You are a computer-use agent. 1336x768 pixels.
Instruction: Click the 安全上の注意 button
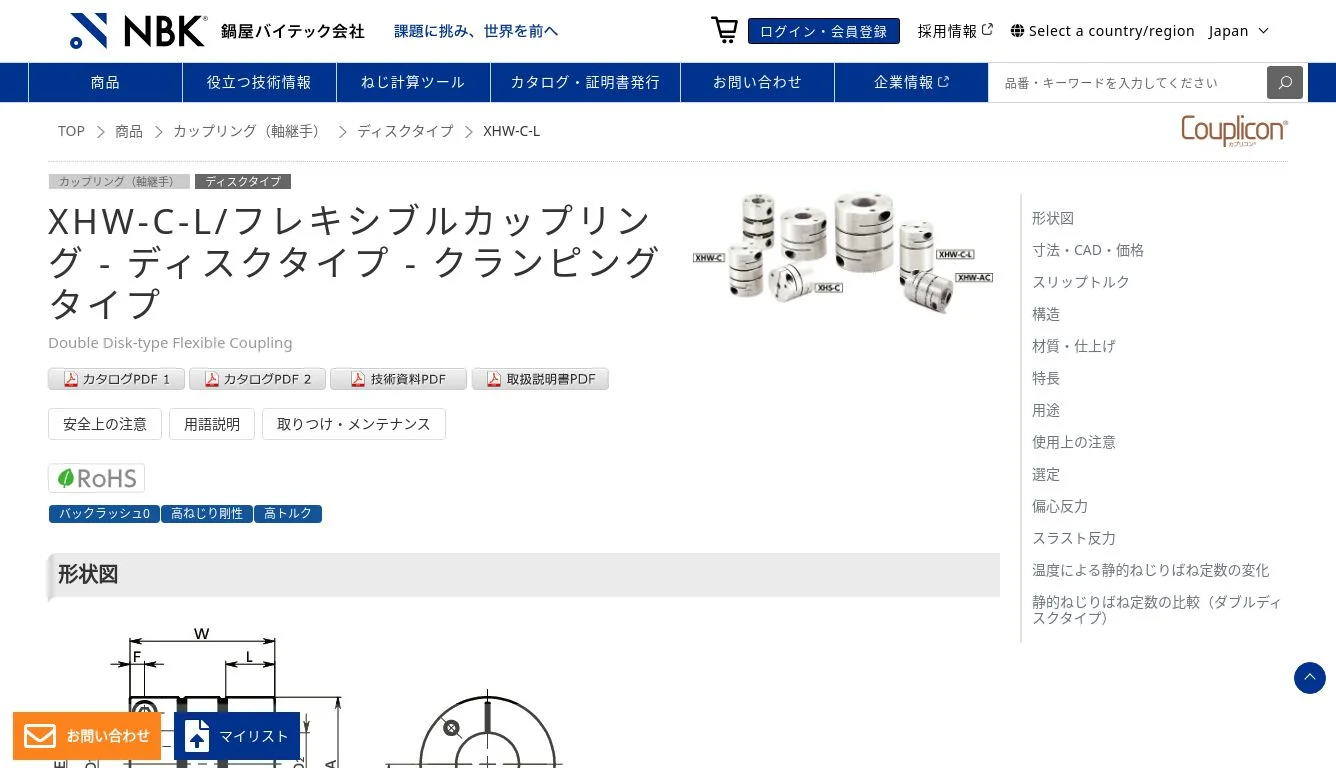click(x=105, y=424)
